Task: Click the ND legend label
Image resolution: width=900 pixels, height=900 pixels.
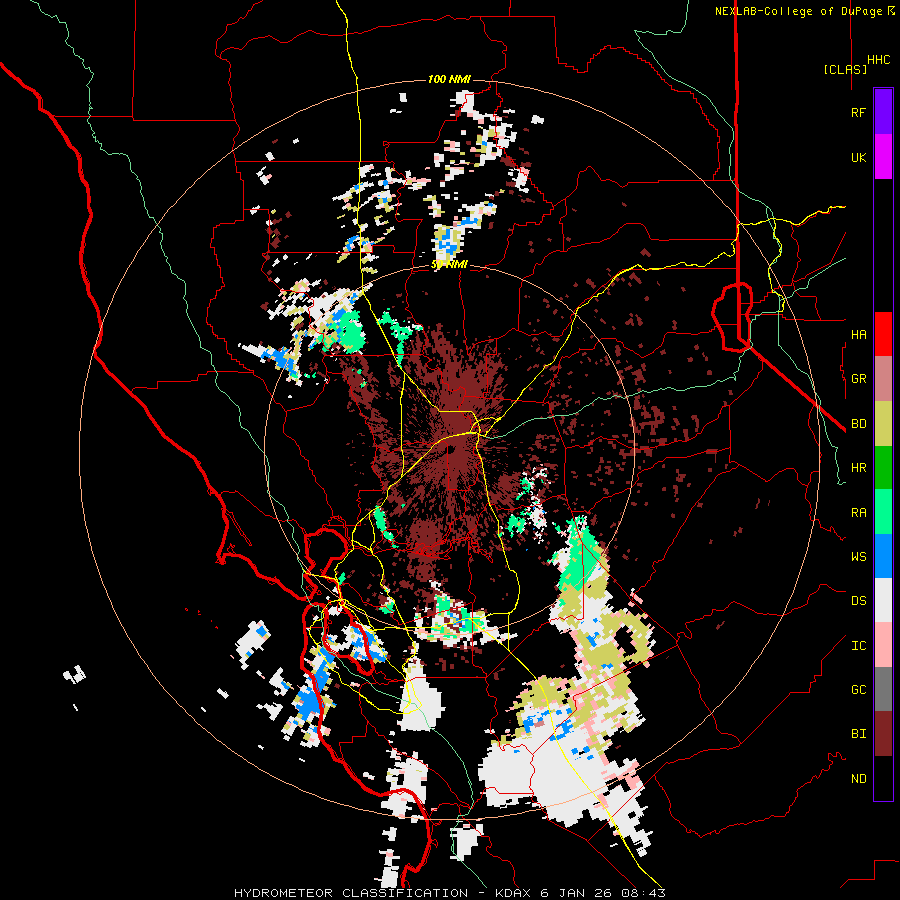Action: (859, 779)
